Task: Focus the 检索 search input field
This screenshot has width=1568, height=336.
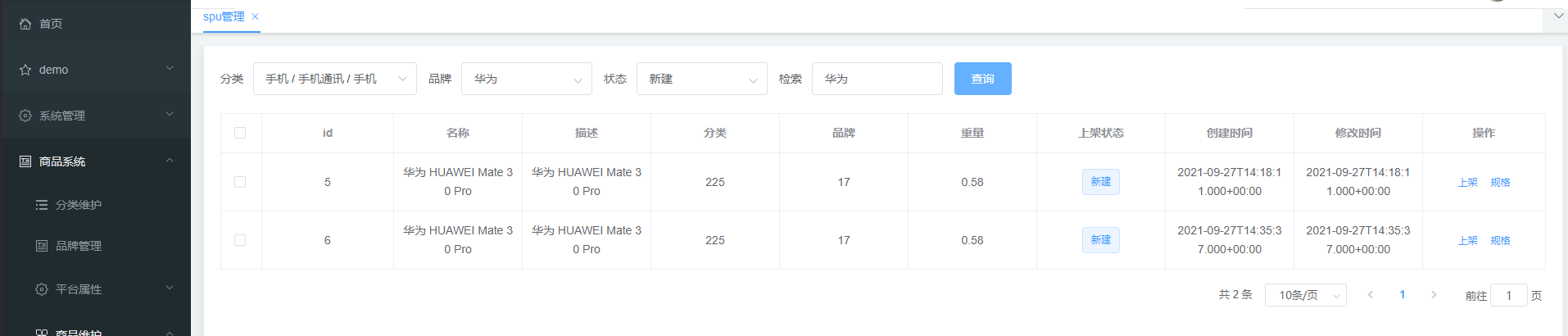Action: point(877,79)
